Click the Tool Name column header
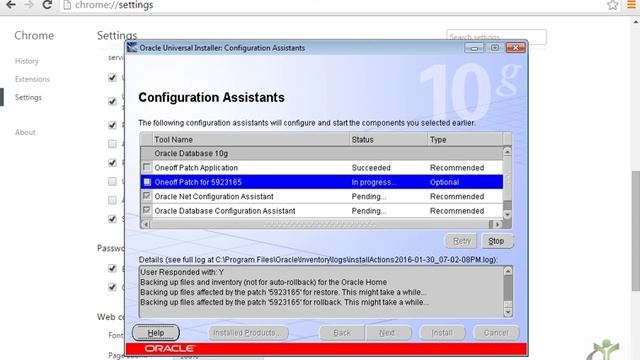 click(x=251, y=140)
